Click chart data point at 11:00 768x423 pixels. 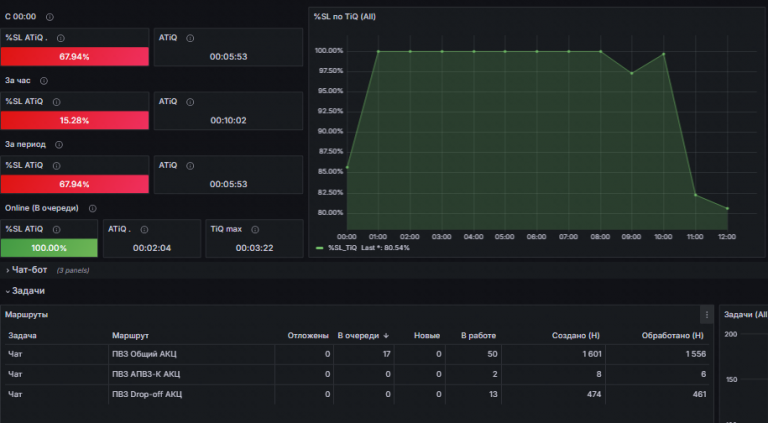696,195
